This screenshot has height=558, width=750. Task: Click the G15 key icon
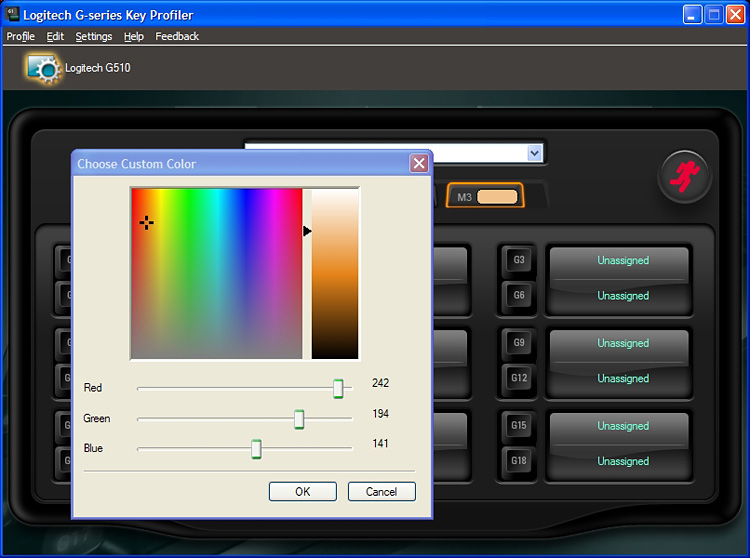pos(519,426)
